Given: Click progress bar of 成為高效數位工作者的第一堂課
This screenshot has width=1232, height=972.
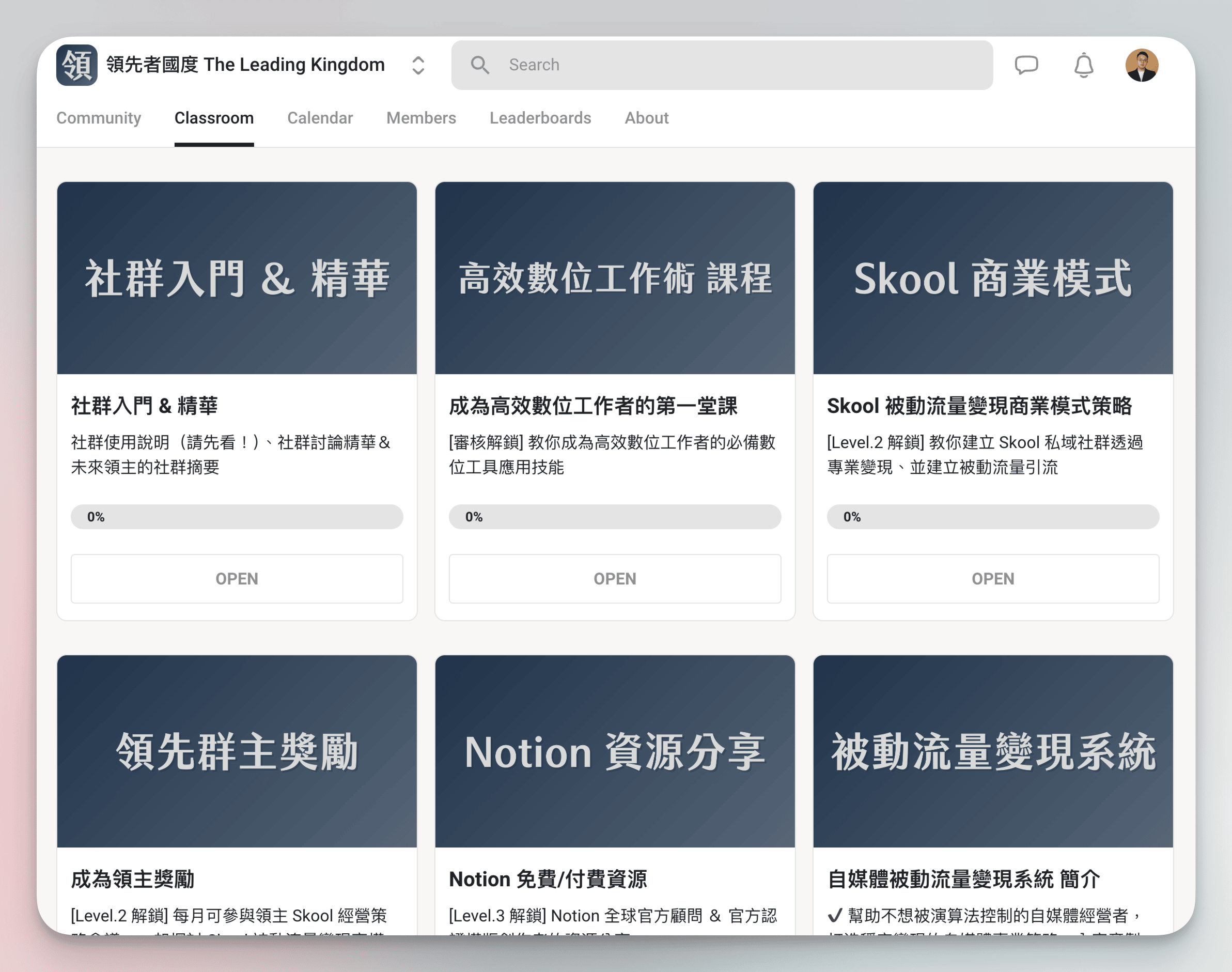Looking at the screenshot, I should click(615, 517).
